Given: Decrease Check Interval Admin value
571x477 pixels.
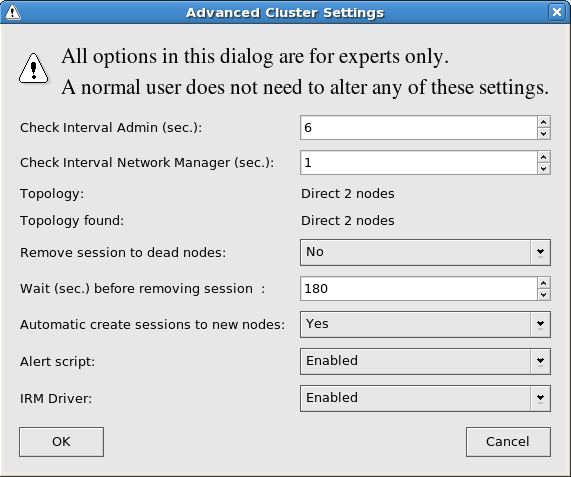Looking at the screenshot, I should (544, 134).
